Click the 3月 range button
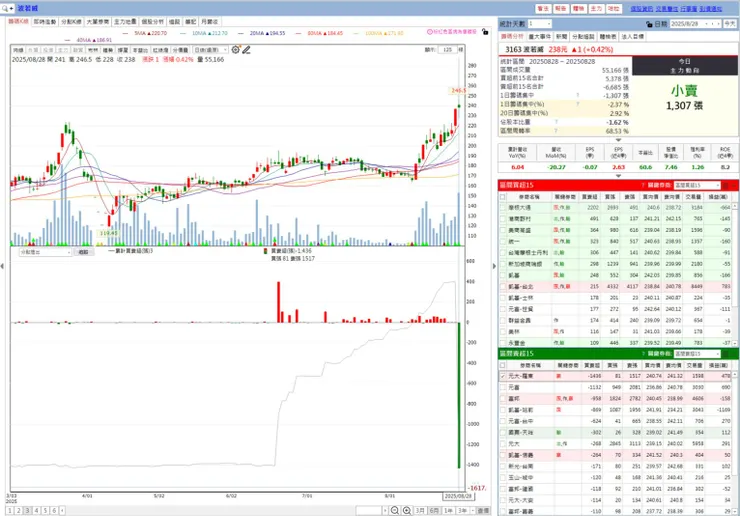 420,510
